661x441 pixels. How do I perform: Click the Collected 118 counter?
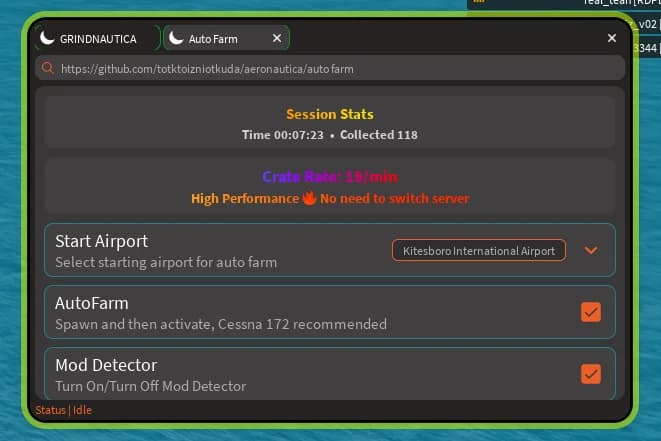379,135
